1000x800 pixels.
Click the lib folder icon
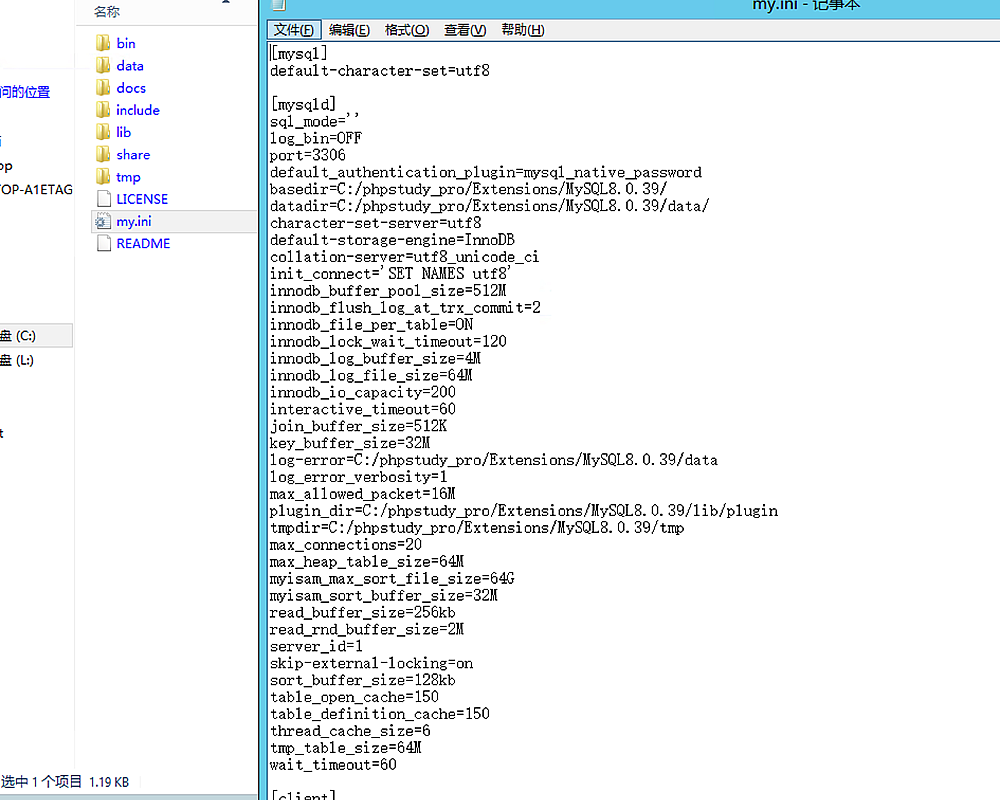tap(102, 132)
